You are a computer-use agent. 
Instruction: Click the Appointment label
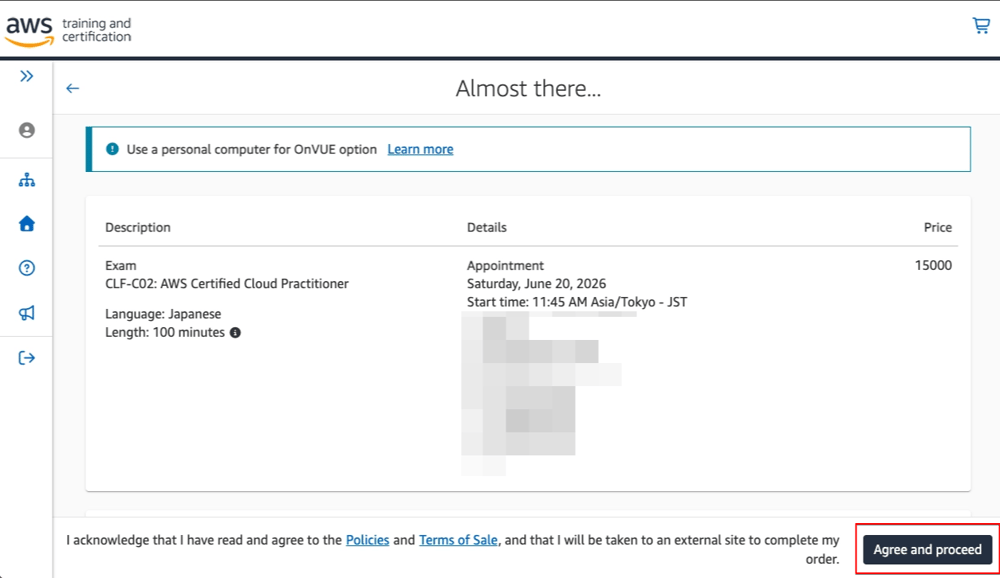click(505, 265)
